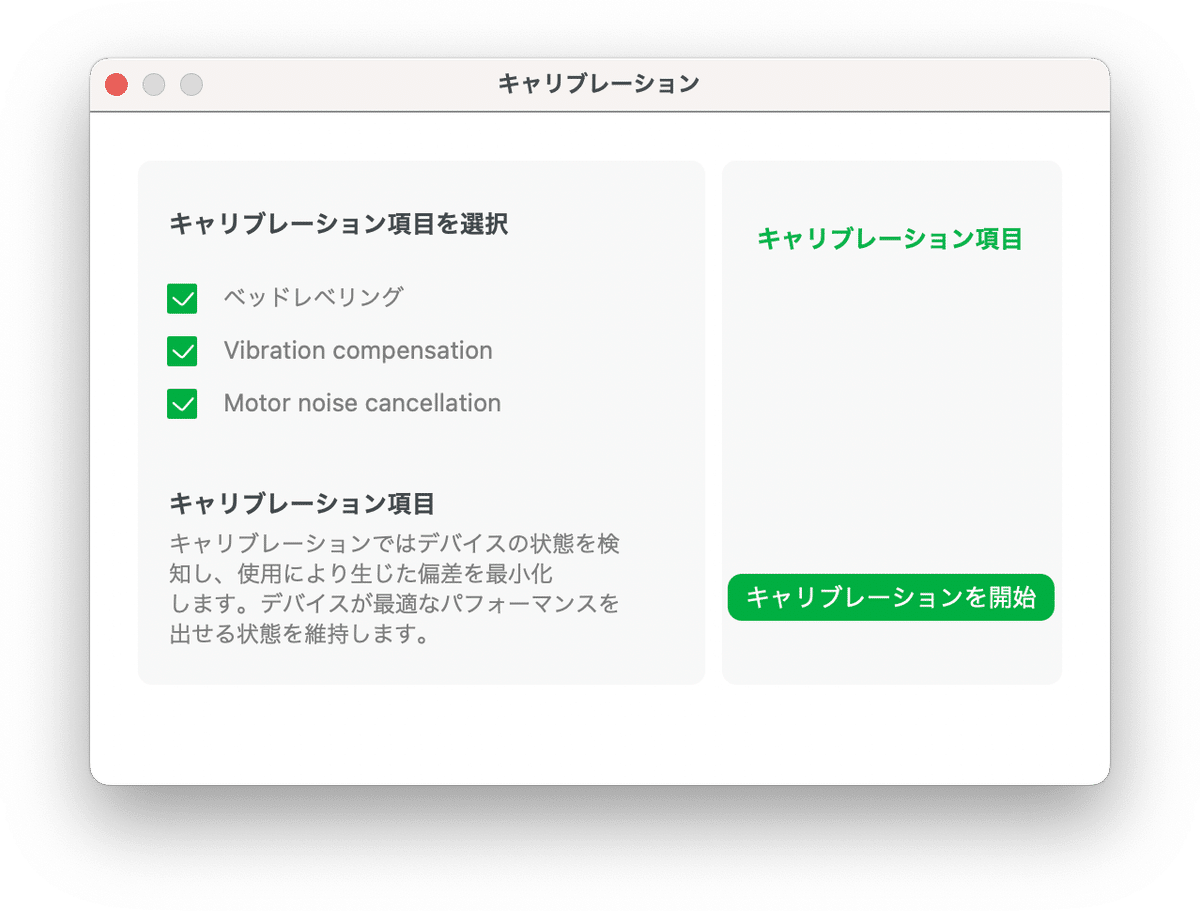This screenshot has width=1200, height=911.
Task: Click the grey zoom window button
Action: point(191,85)
